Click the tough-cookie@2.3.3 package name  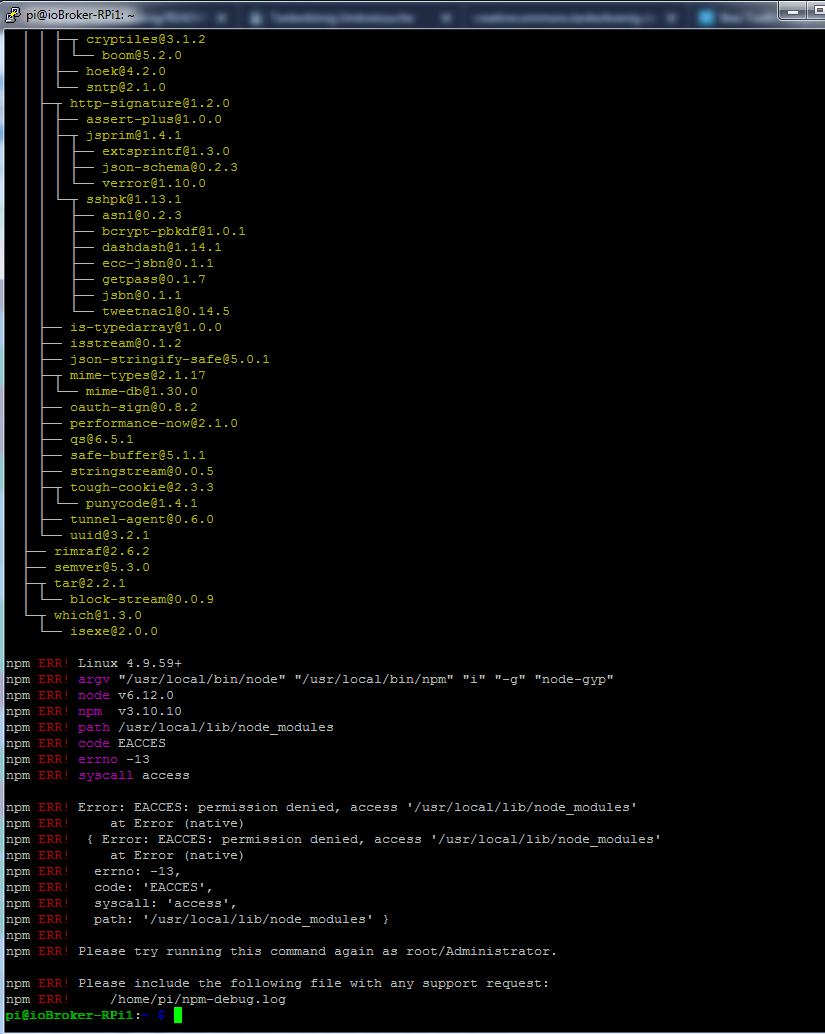click(141, 487)
